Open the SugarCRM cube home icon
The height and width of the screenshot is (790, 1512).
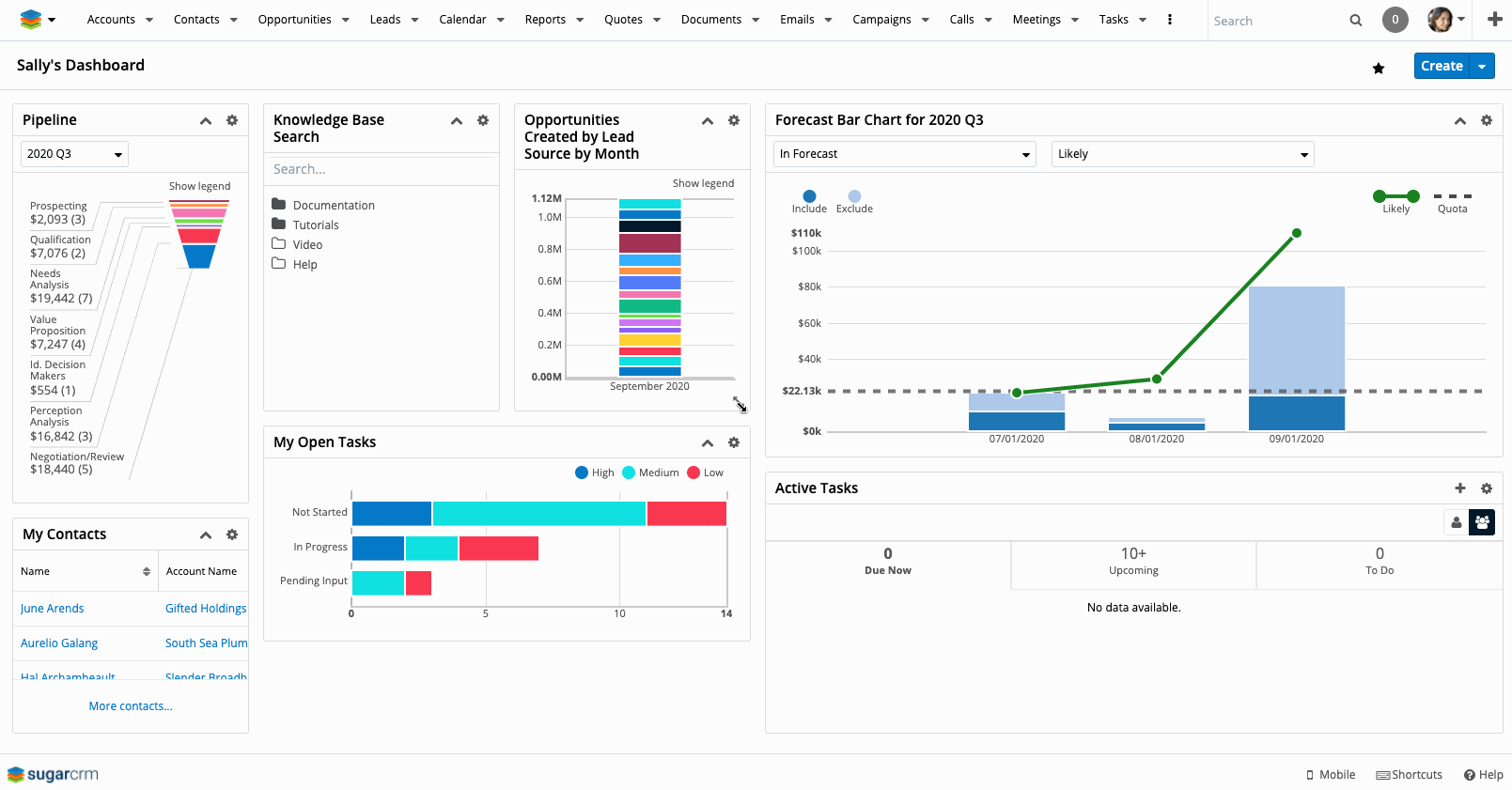(31, 20)
